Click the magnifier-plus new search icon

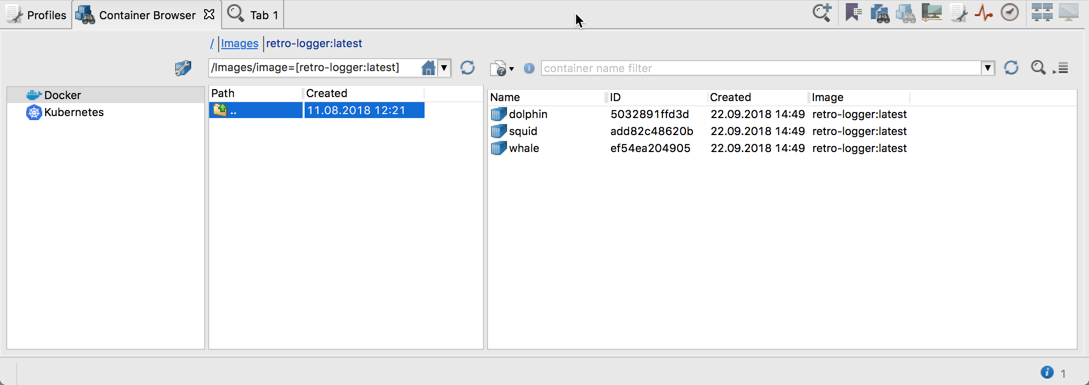[x=822, y=13]
